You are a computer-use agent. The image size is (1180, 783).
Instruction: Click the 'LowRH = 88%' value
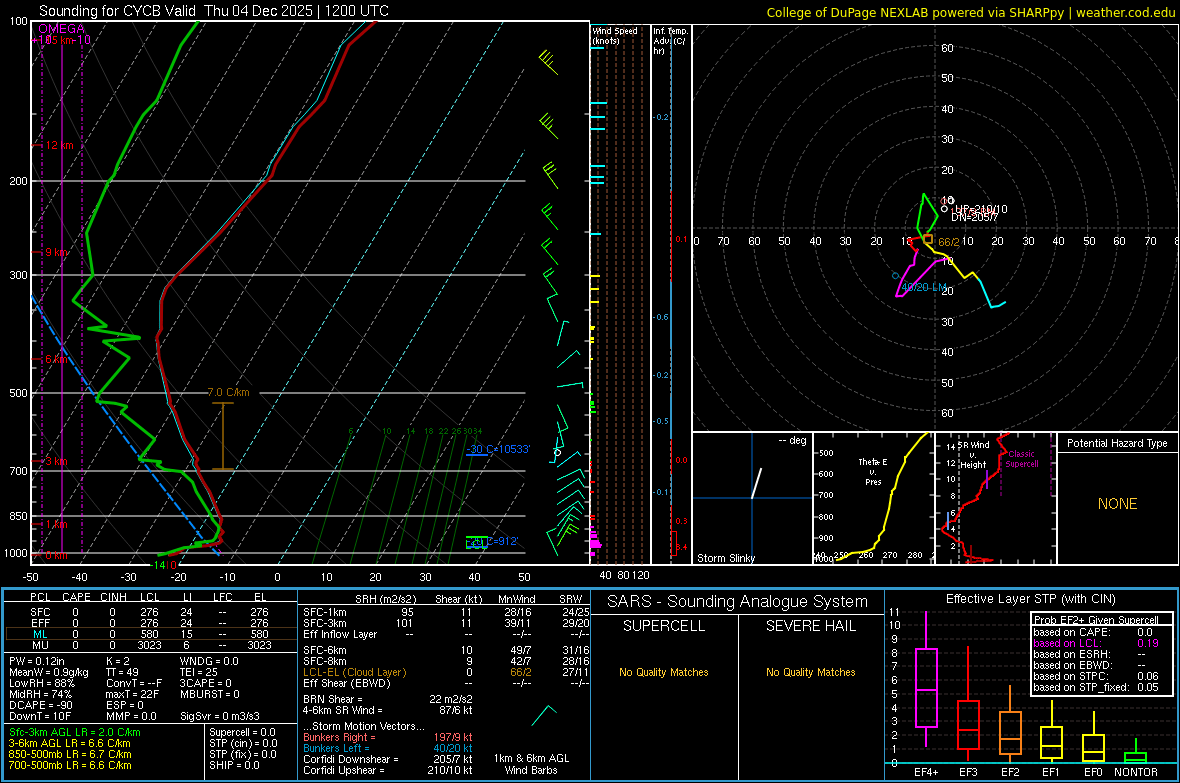coord(41,683)
